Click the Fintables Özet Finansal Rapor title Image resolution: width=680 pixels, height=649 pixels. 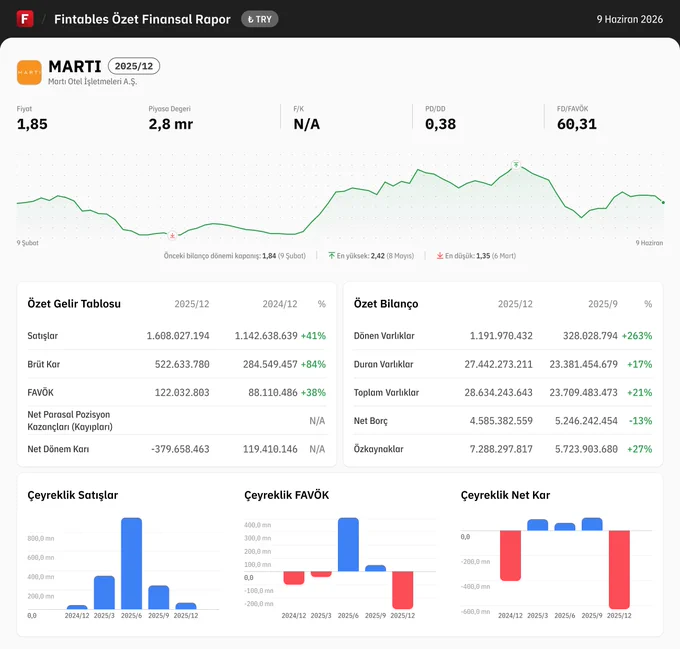pos(142,19)
